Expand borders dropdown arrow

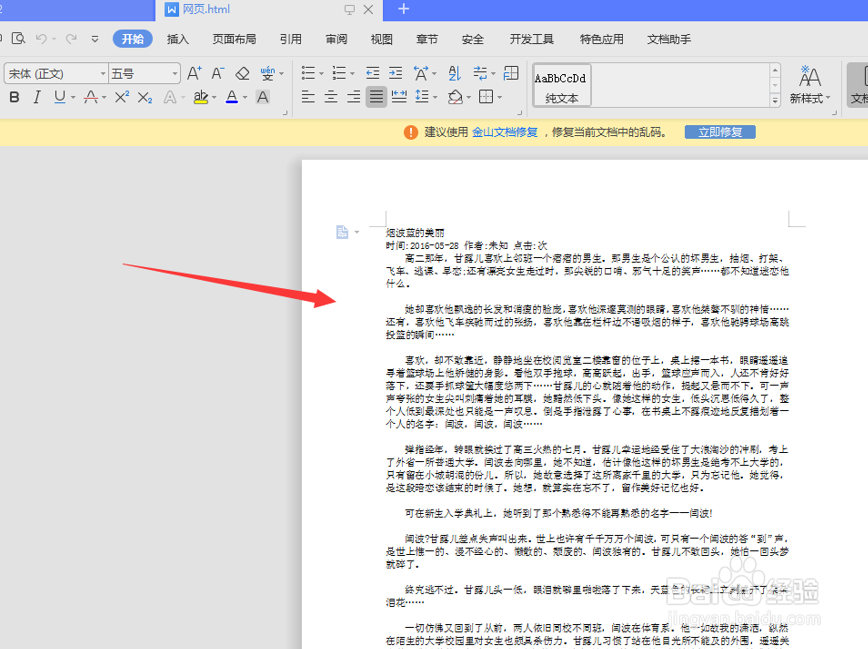[499, 98]
